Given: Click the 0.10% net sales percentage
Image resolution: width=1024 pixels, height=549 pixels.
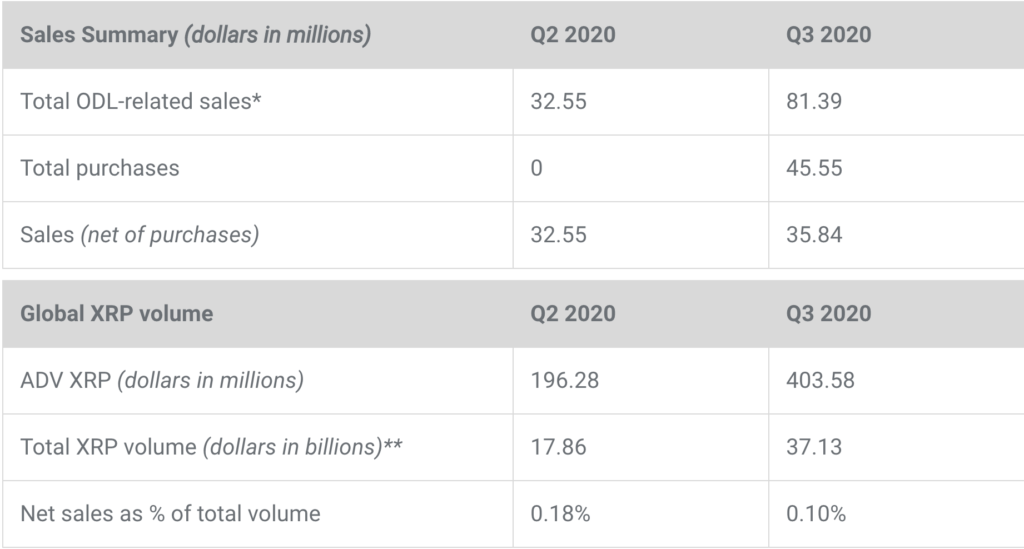Looking at the screenshot, I should [816, 514].
